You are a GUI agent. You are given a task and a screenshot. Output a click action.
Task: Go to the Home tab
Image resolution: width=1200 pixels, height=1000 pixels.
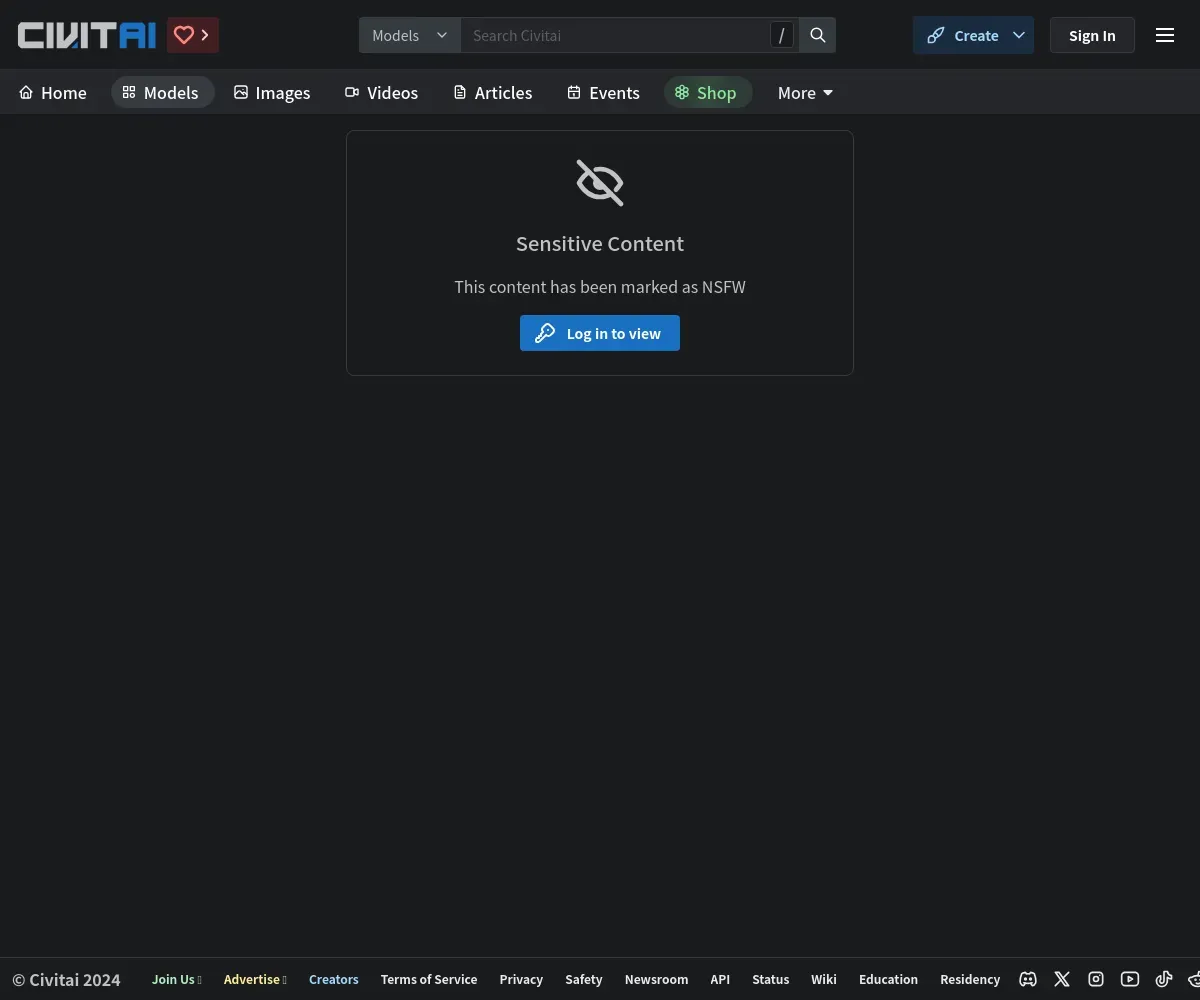tap(53, 92)
